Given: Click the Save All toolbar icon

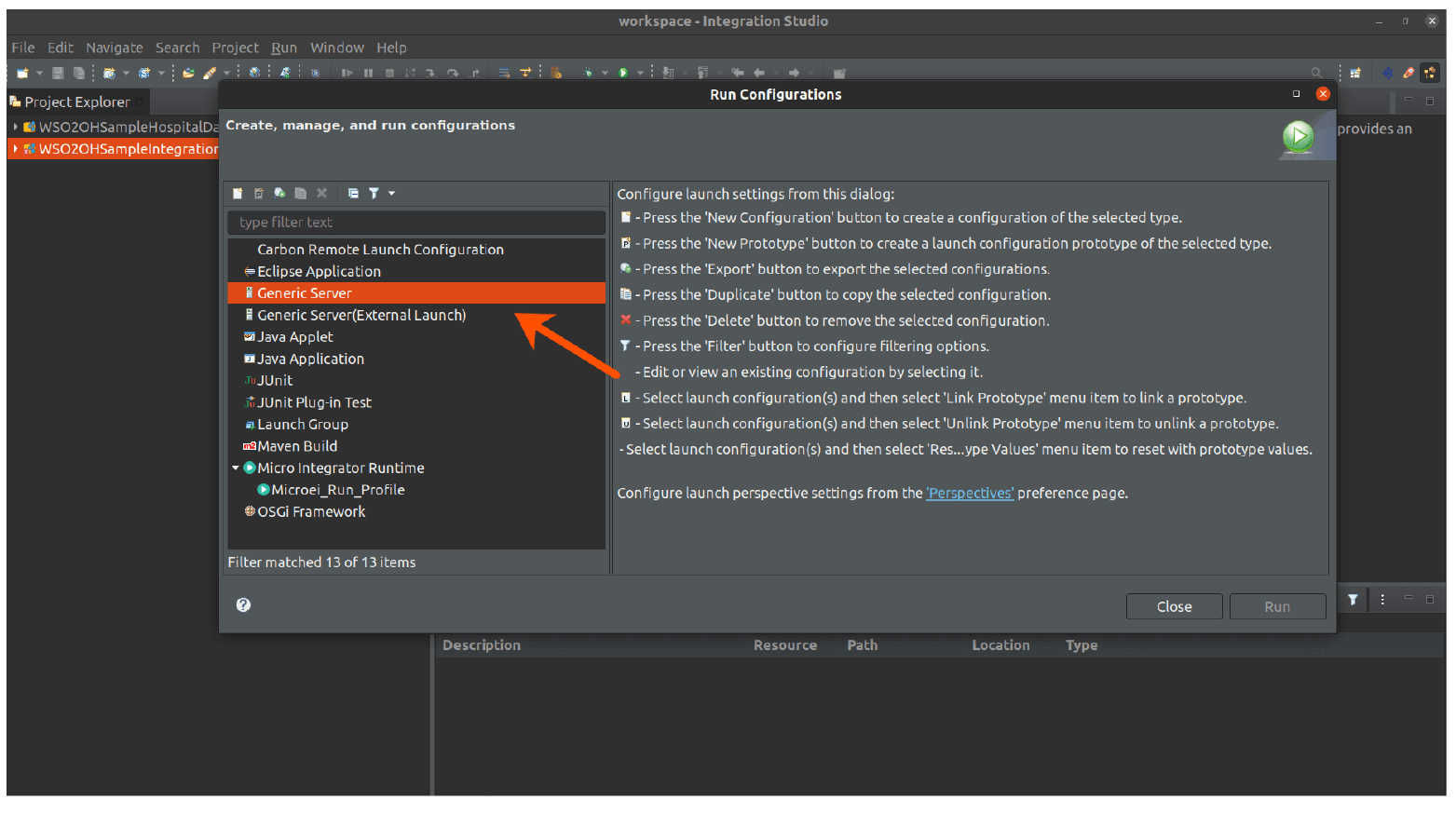Looking at the screenshot, I should 79,73.
